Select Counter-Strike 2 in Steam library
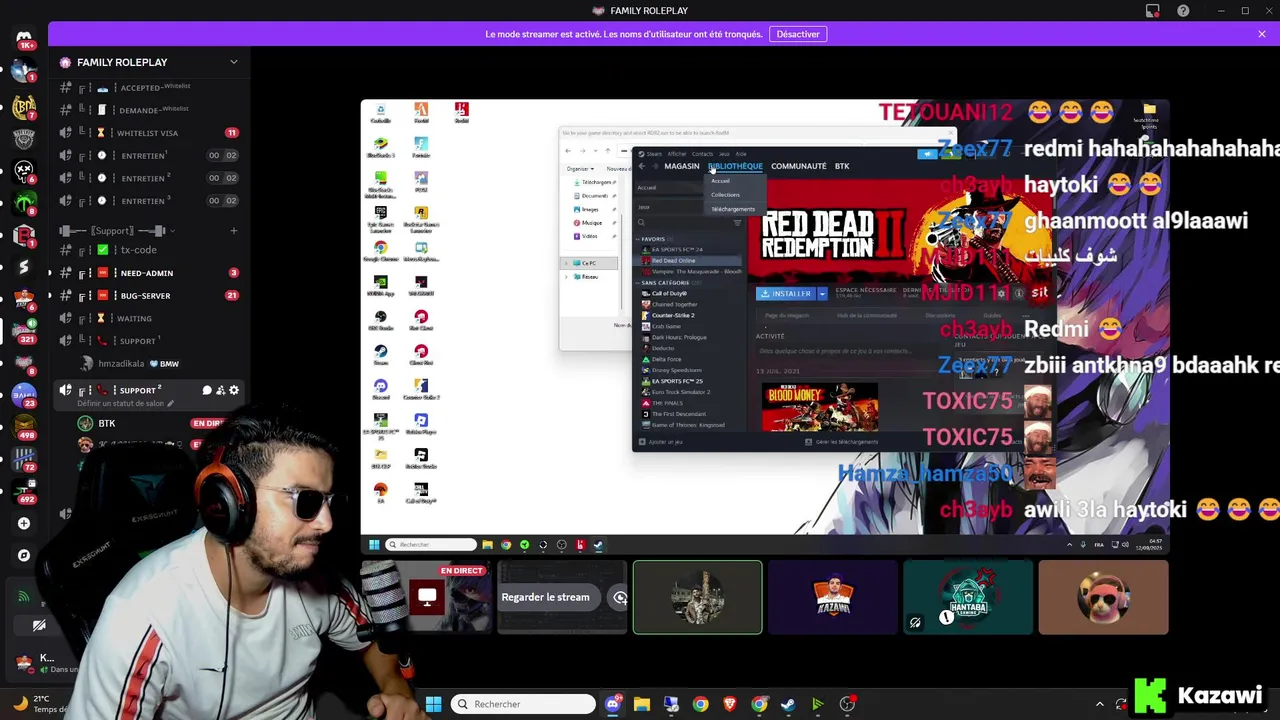The image size is (1280, 720). click(673, 315)
